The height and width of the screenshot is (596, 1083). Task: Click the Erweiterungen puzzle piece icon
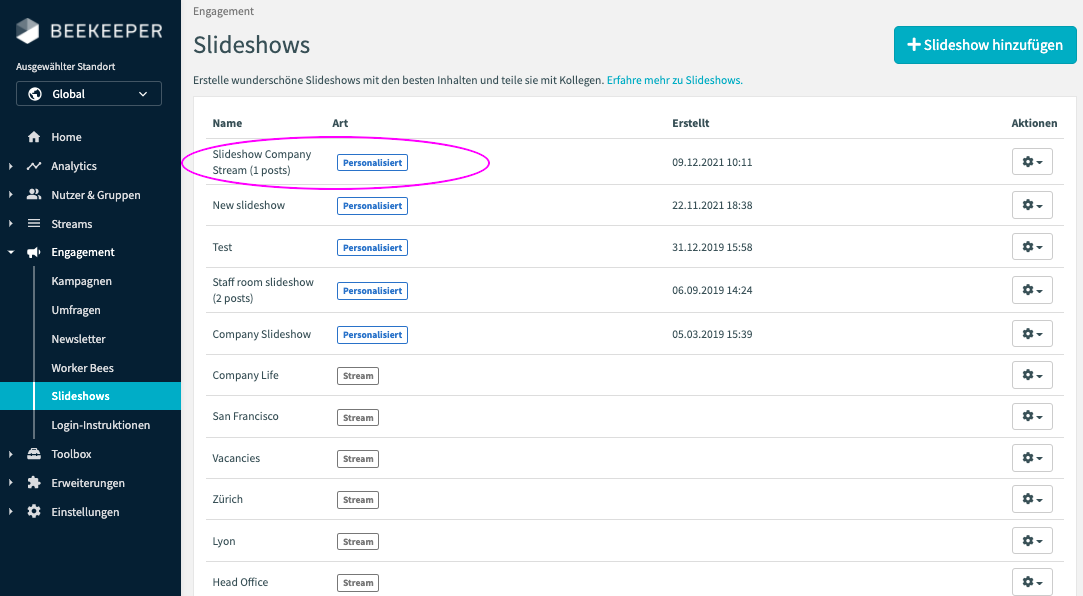click(x=34, y=483)
